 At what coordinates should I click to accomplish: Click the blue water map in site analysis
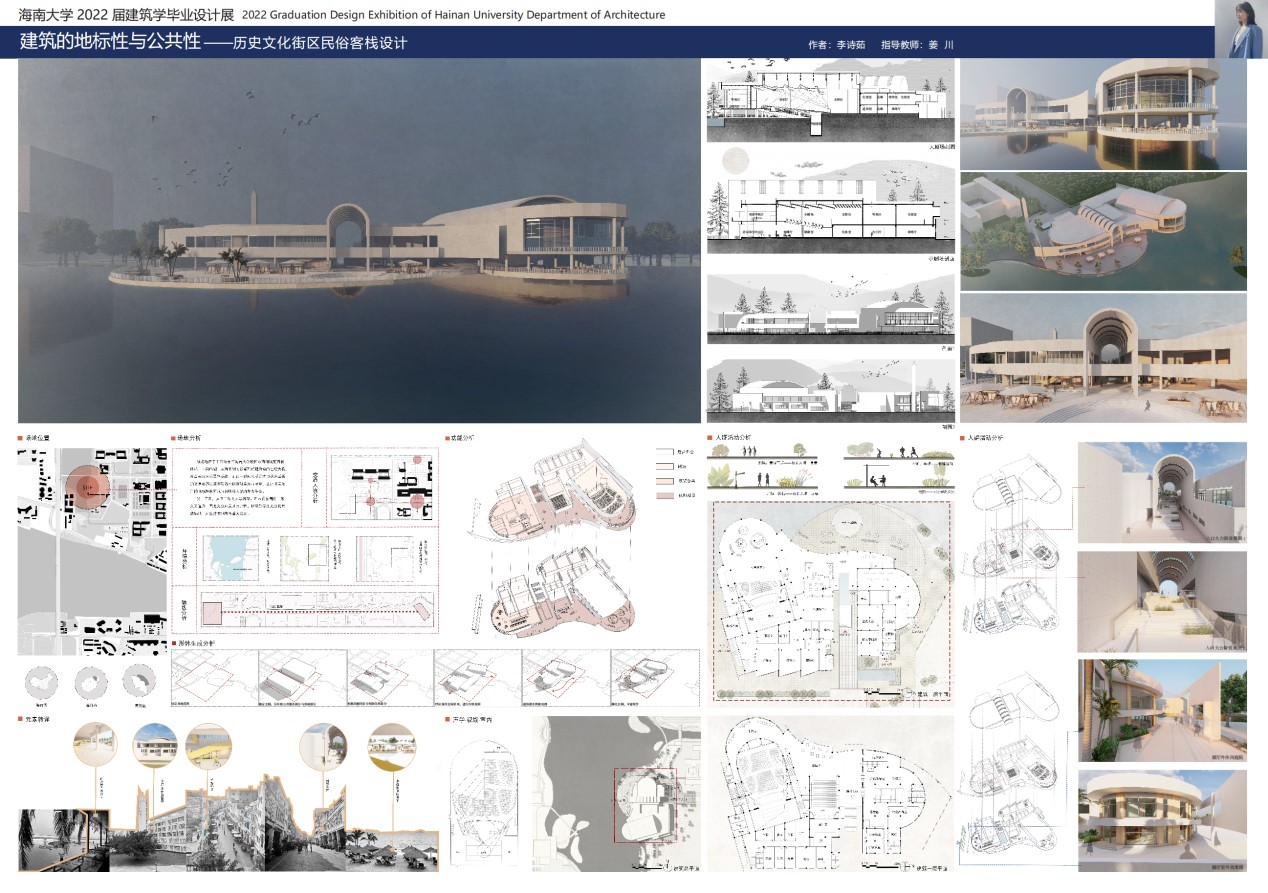[x=232, y=558]
